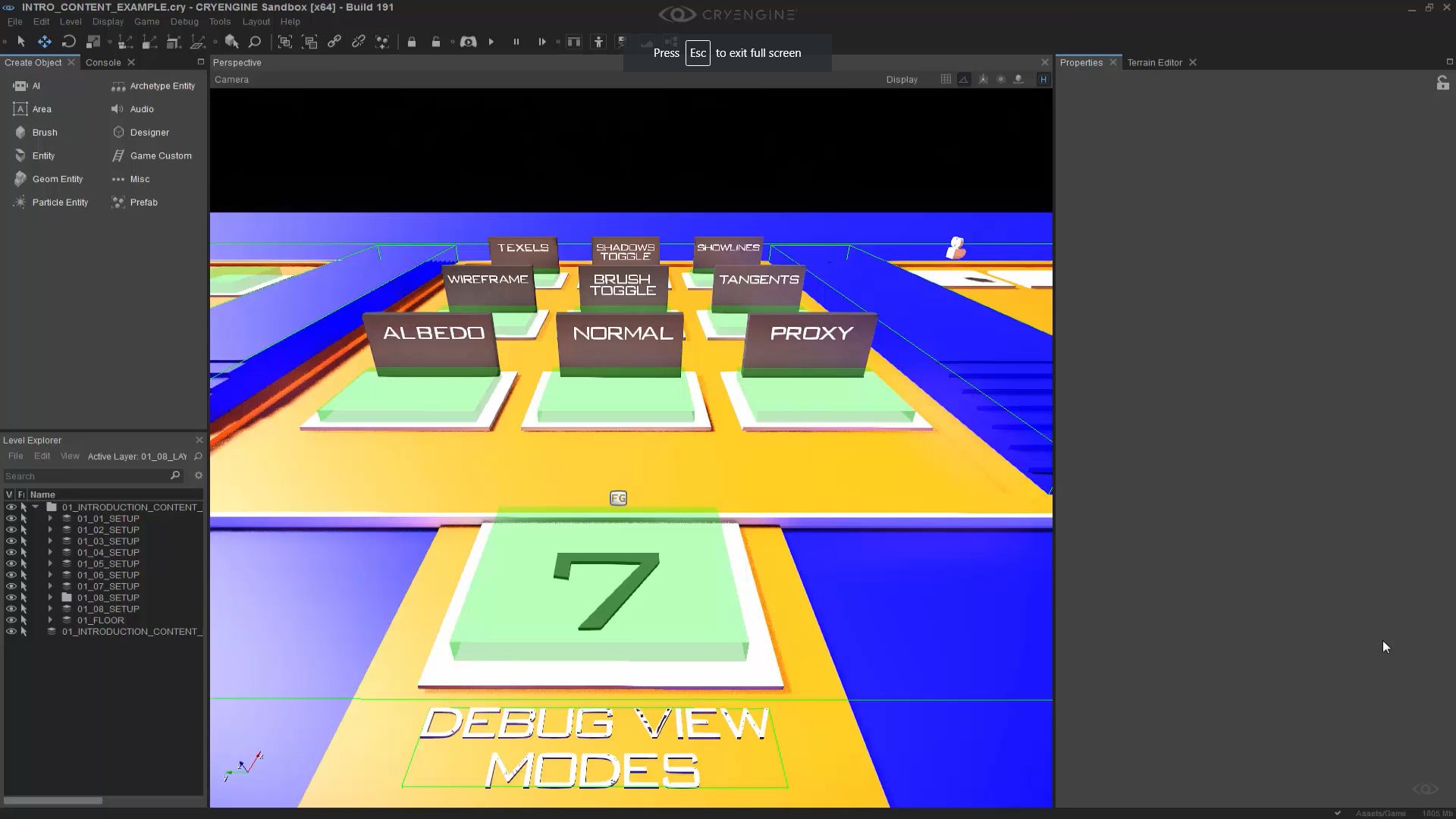The width and height of the screenshot is (1456, 819).
Task: Open the Debug menu
Action: pyautogui.click(x=184, y=21)
